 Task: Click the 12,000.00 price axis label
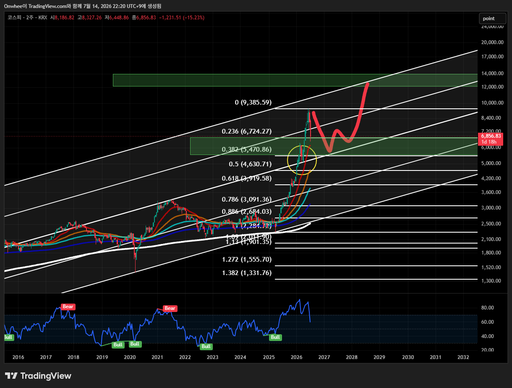pyautogui.click(x=492, y=87)
